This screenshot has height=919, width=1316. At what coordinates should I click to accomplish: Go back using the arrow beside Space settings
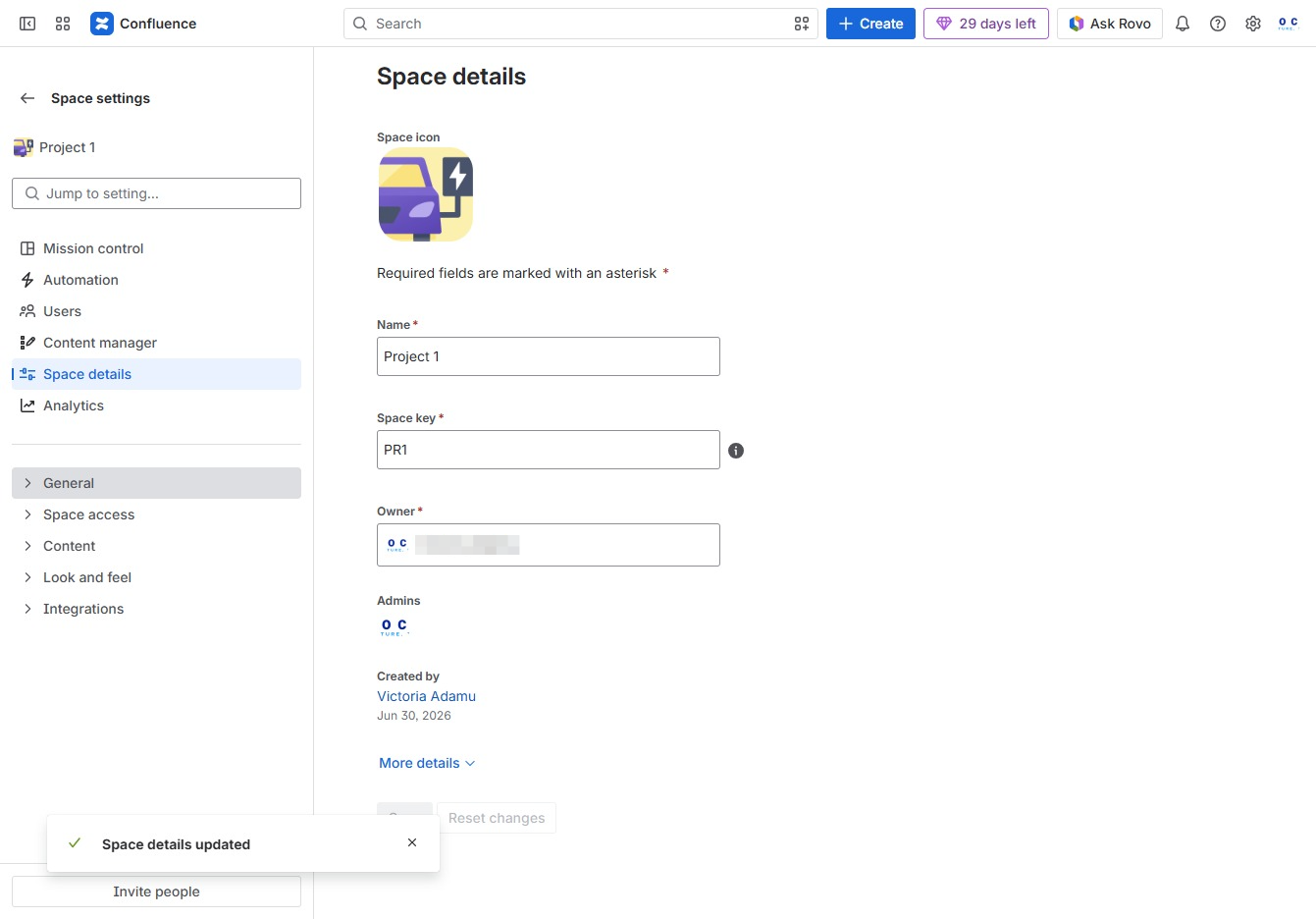(27, 98)
